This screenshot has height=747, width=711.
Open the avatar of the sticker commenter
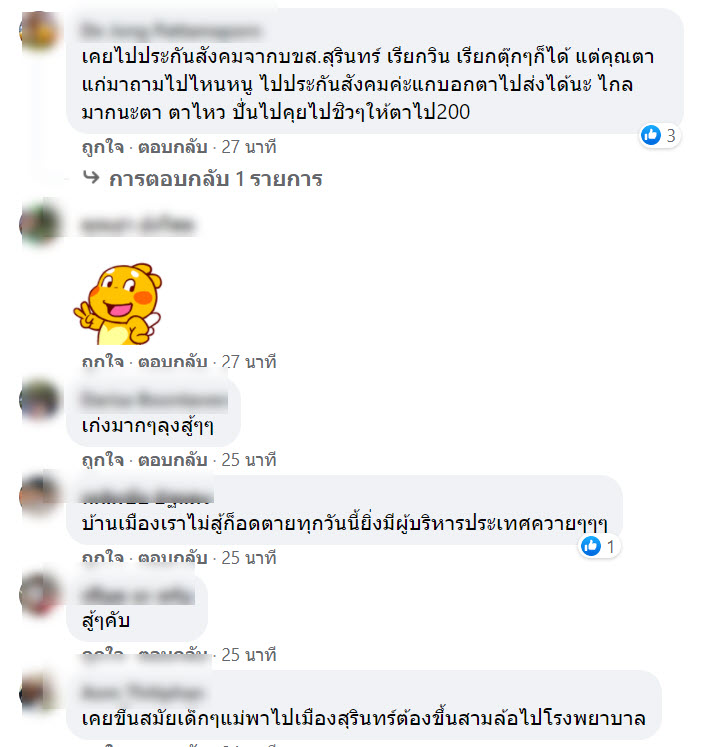click(x=39, y=224)
